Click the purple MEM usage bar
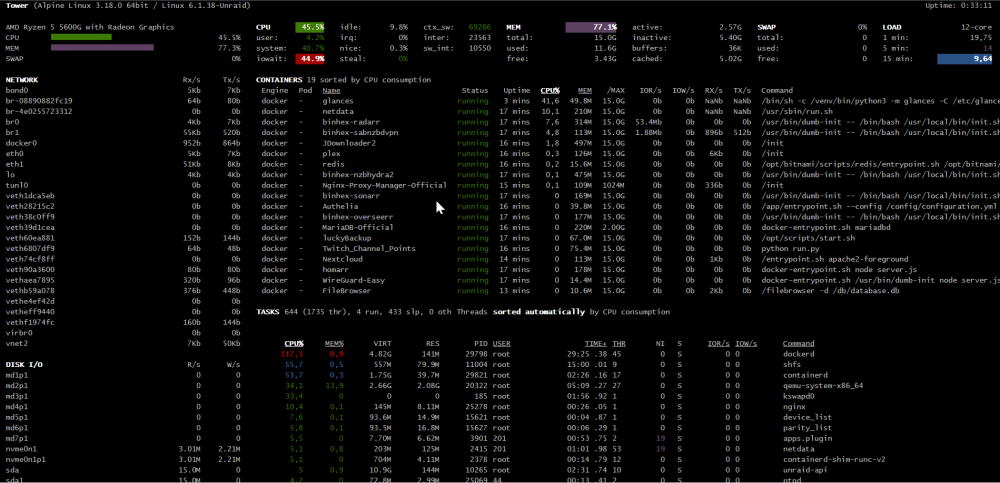Image resolution: width=1000 pixels, height=483 pixels. pos(102,48)
